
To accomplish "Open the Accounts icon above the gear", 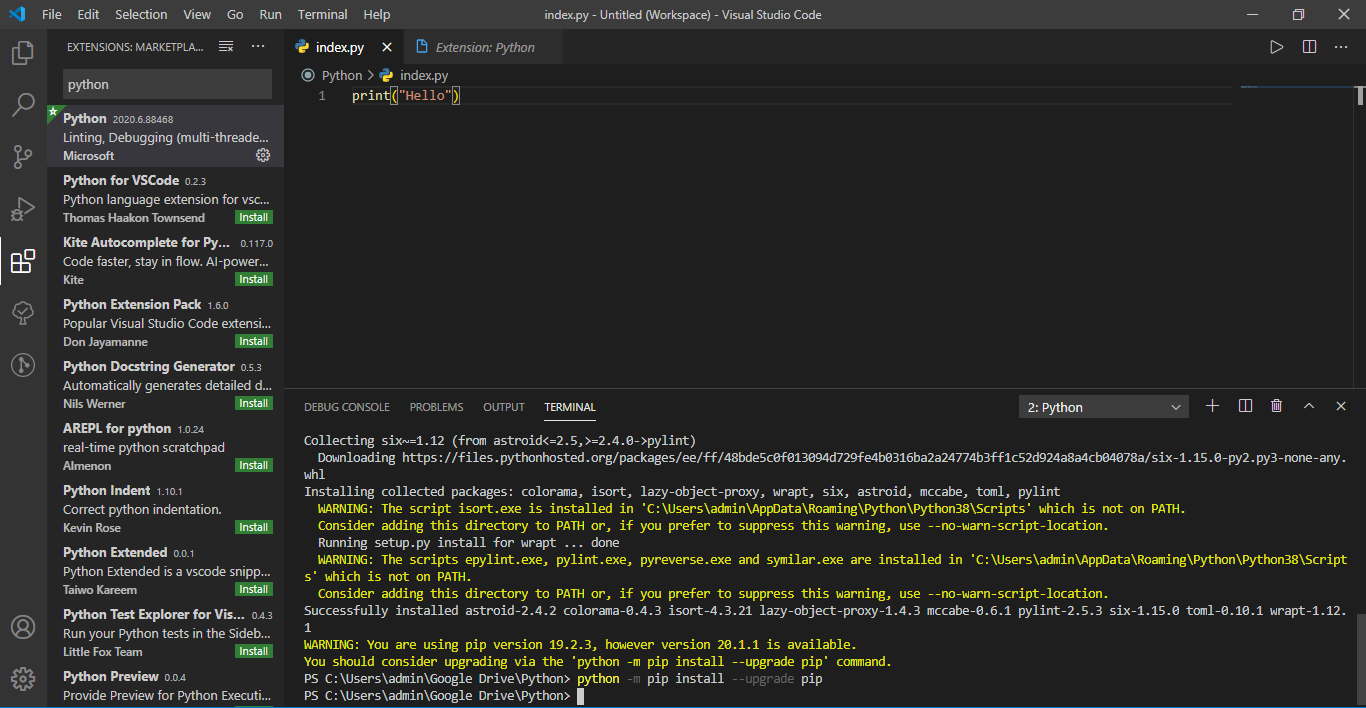I will tap(22, 626).
